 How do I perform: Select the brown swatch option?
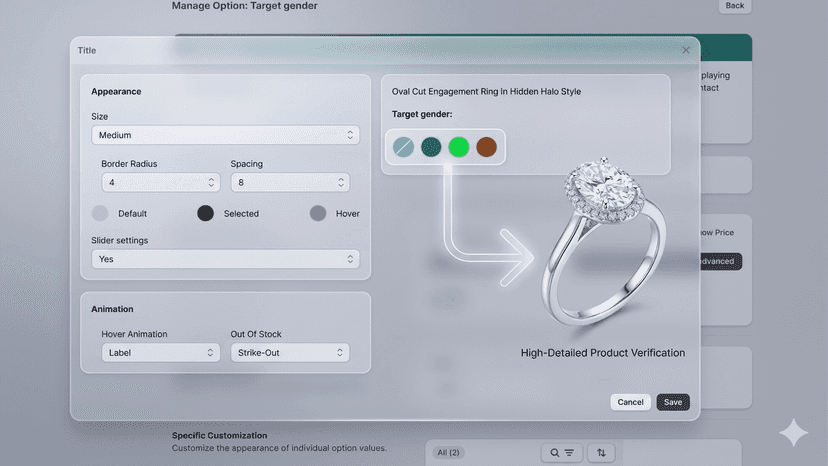pyautogui.click(x=486, y=147)
